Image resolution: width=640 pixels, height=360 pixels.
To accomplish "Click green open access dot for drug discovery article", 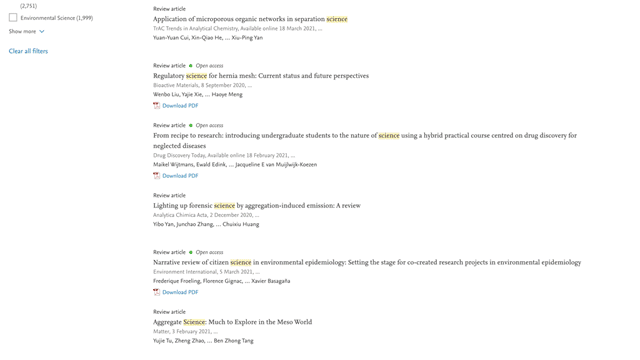I will 191,125.
